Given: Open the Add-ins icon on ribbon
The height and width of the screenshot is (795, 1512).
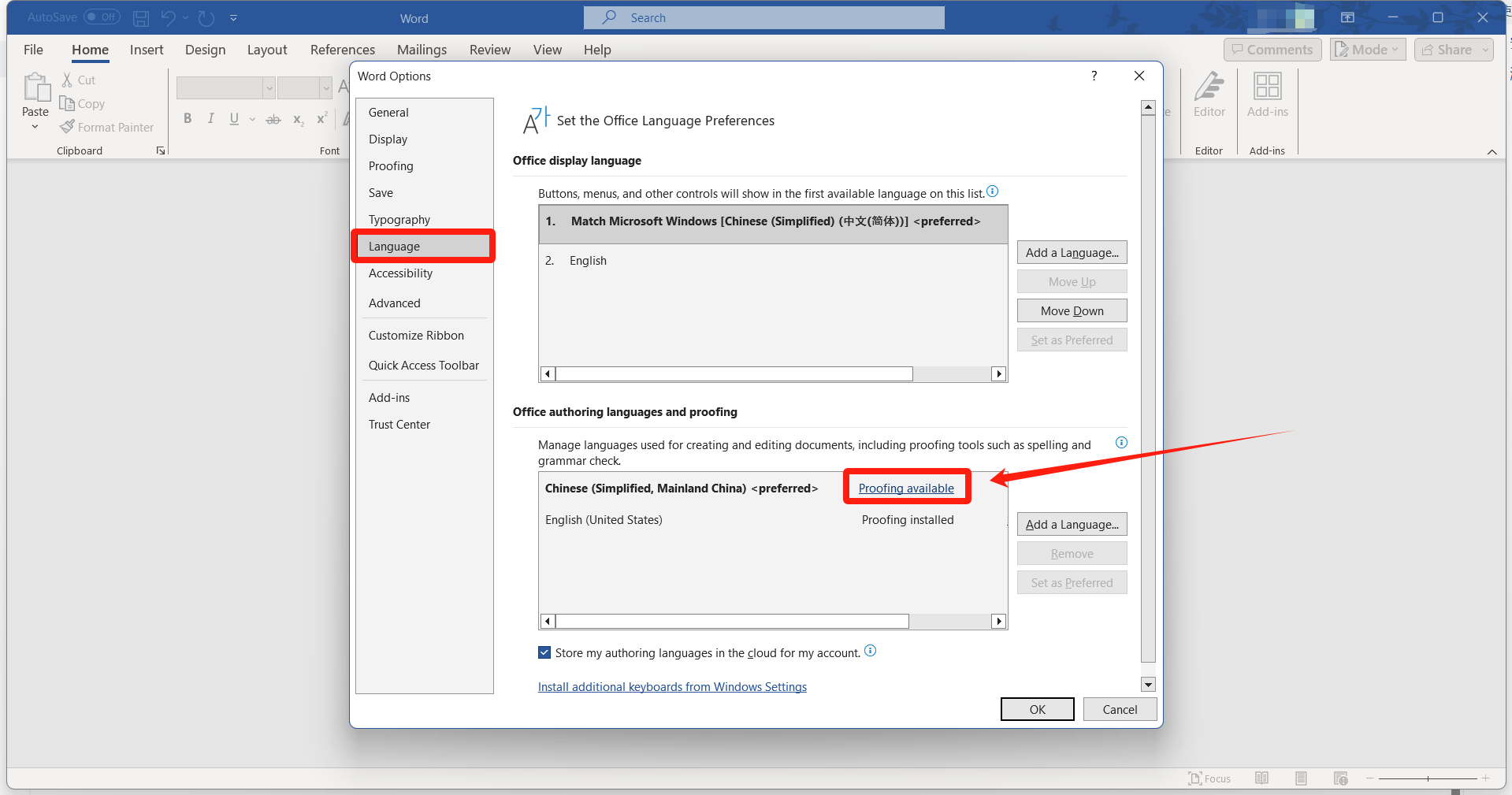Looking at the screenshot, I should coord(1267,87).
